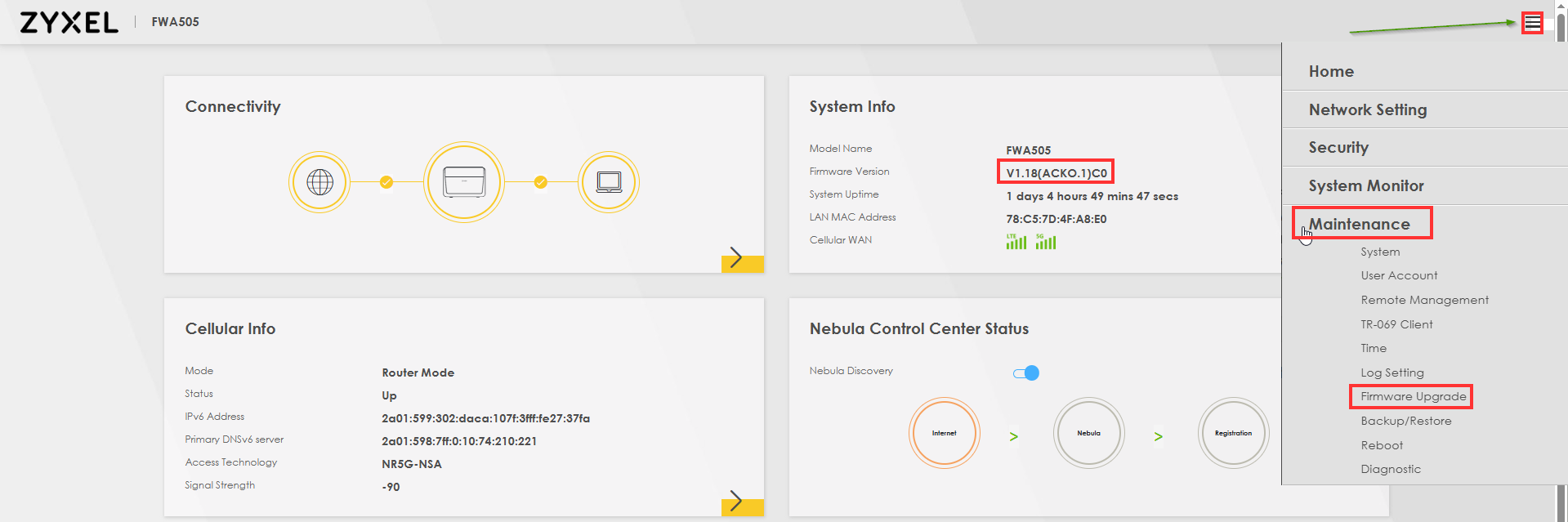Collapse the Maintenance menu section
This screenshot has height=522, width=1568.
pyautogui.click(x=1360, y=224)
